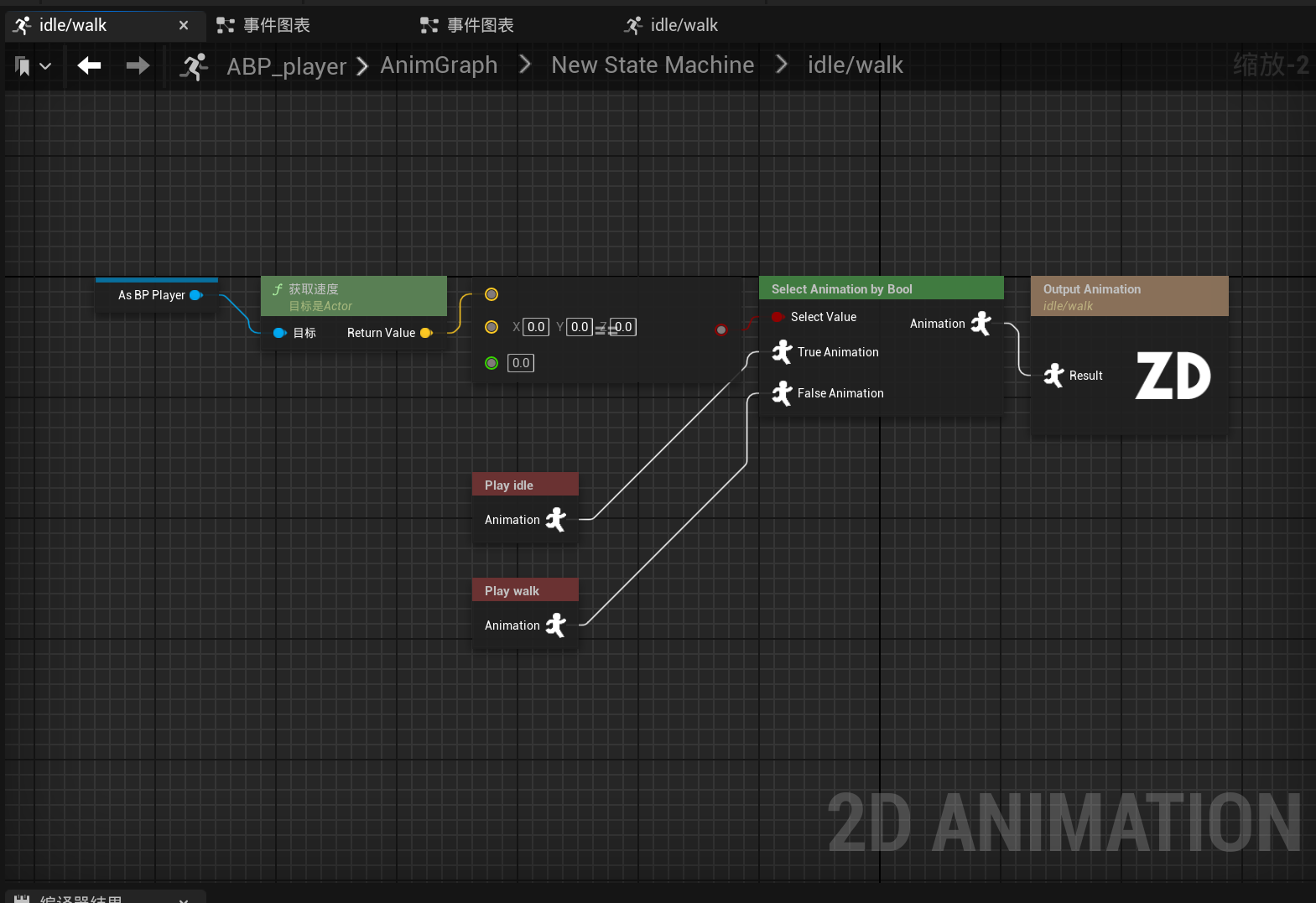Close the active idle/walk tab

coord(184,25)
